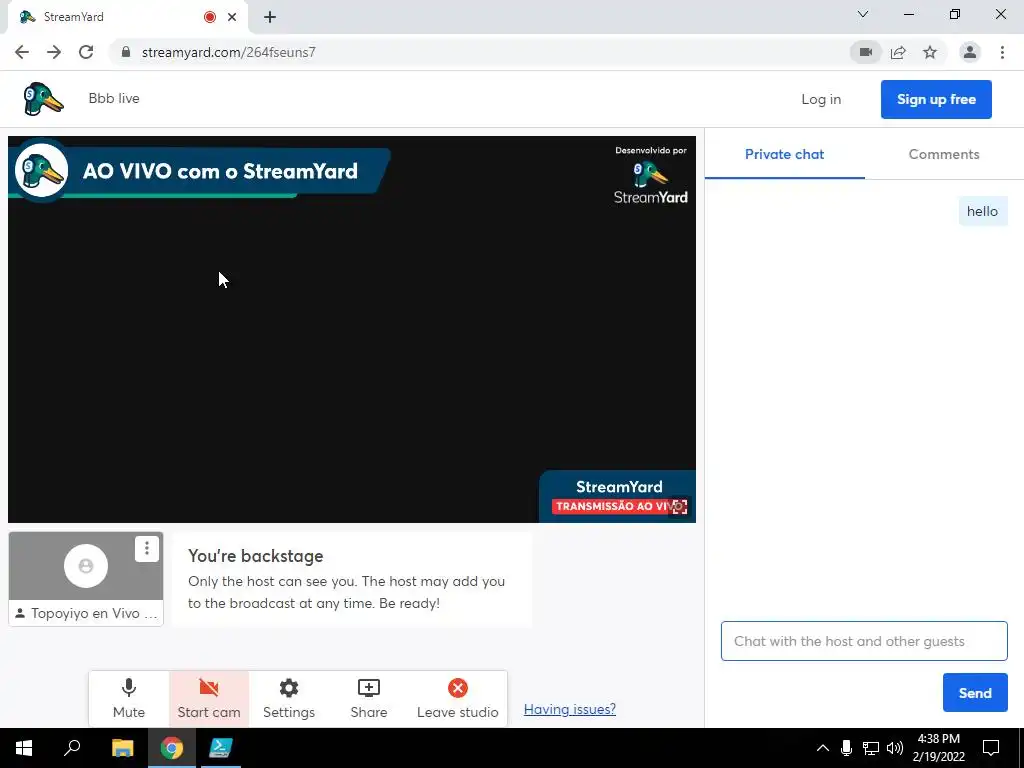Open volume control in tray
This screenshot has width=1024, height=768.
895,748
